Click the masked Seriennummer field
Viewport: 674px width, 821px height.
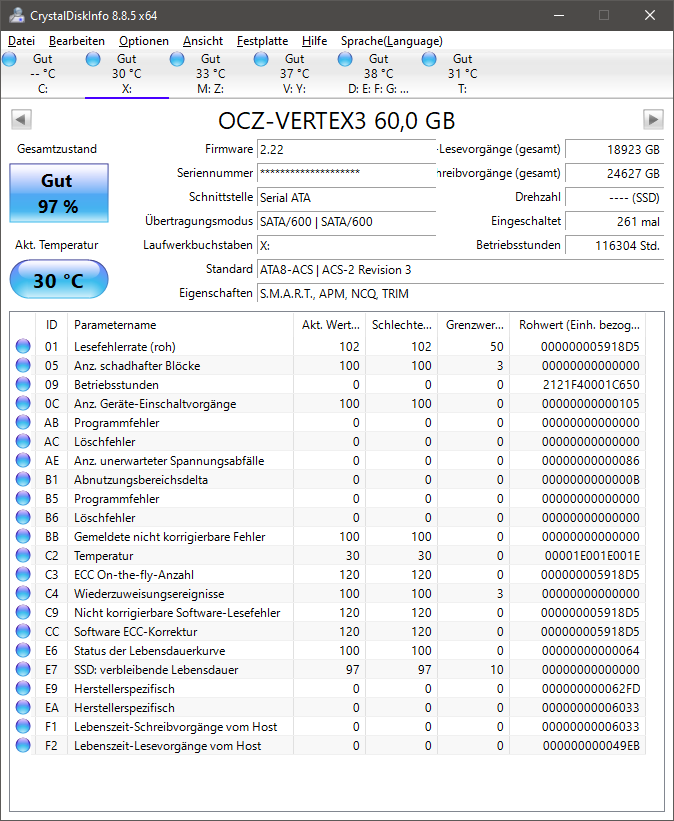coord(347,173)
